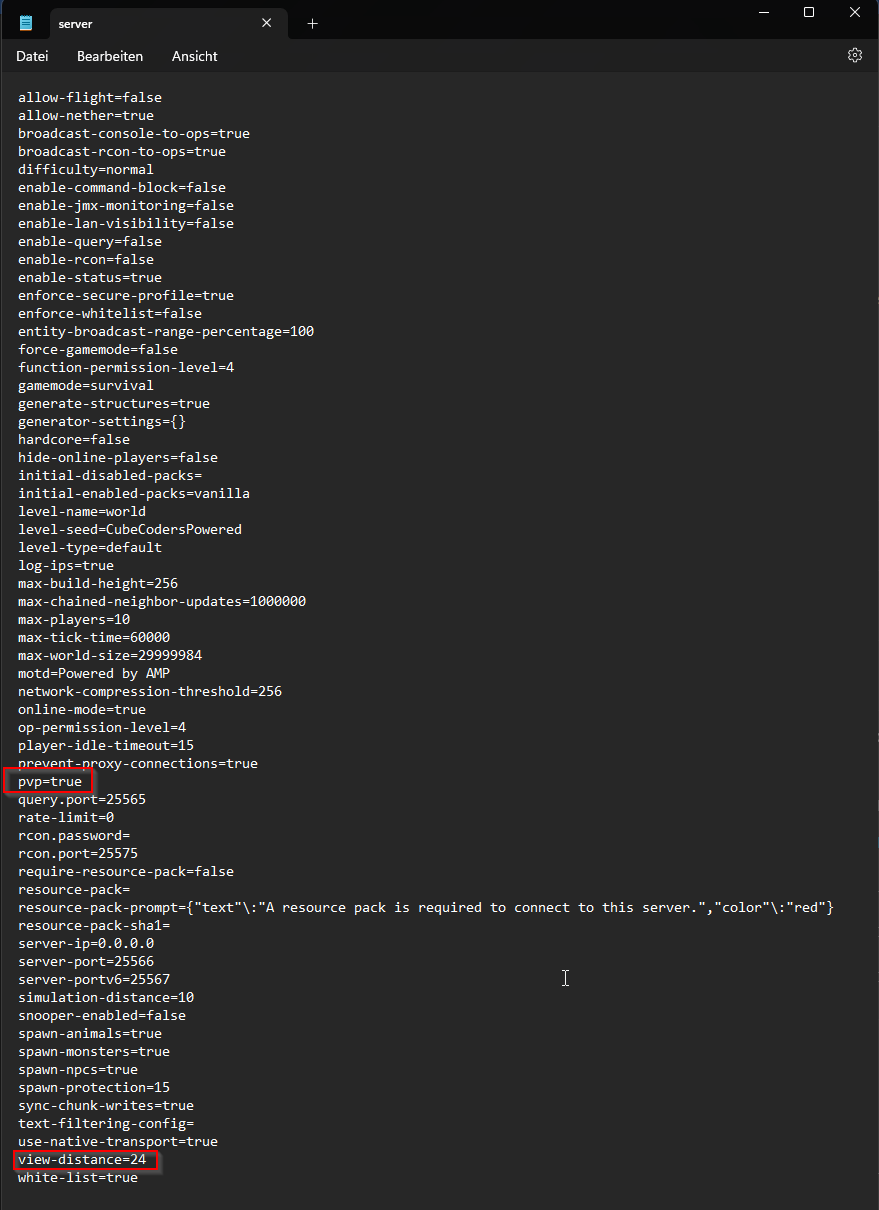This screenshot has height=1210, width=879.
Task: Open the Bearbeiten menu
Action: [x=110, y=56]
